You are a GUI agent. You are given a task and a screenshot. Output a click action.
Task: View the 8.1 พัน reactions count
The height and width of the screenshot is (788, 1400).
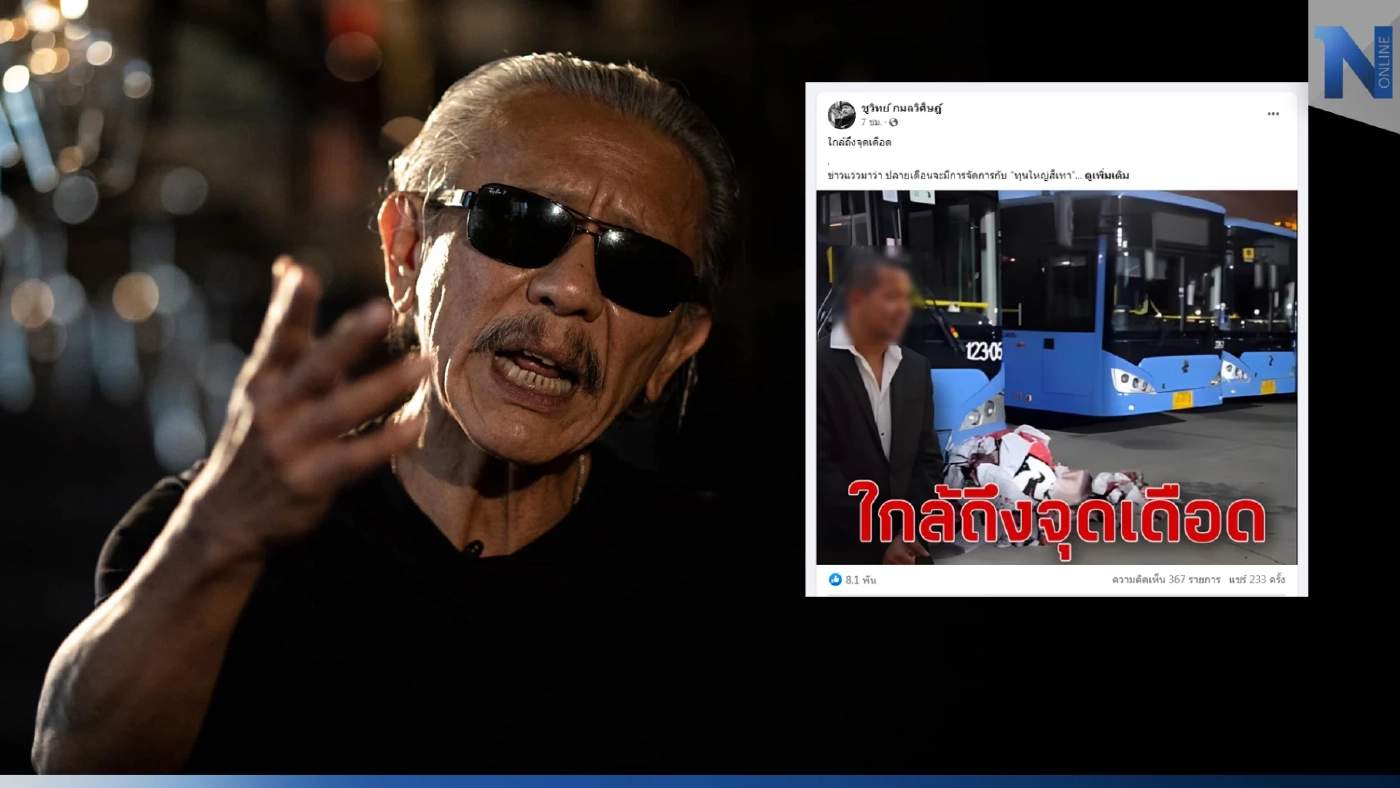coord(860,579)
